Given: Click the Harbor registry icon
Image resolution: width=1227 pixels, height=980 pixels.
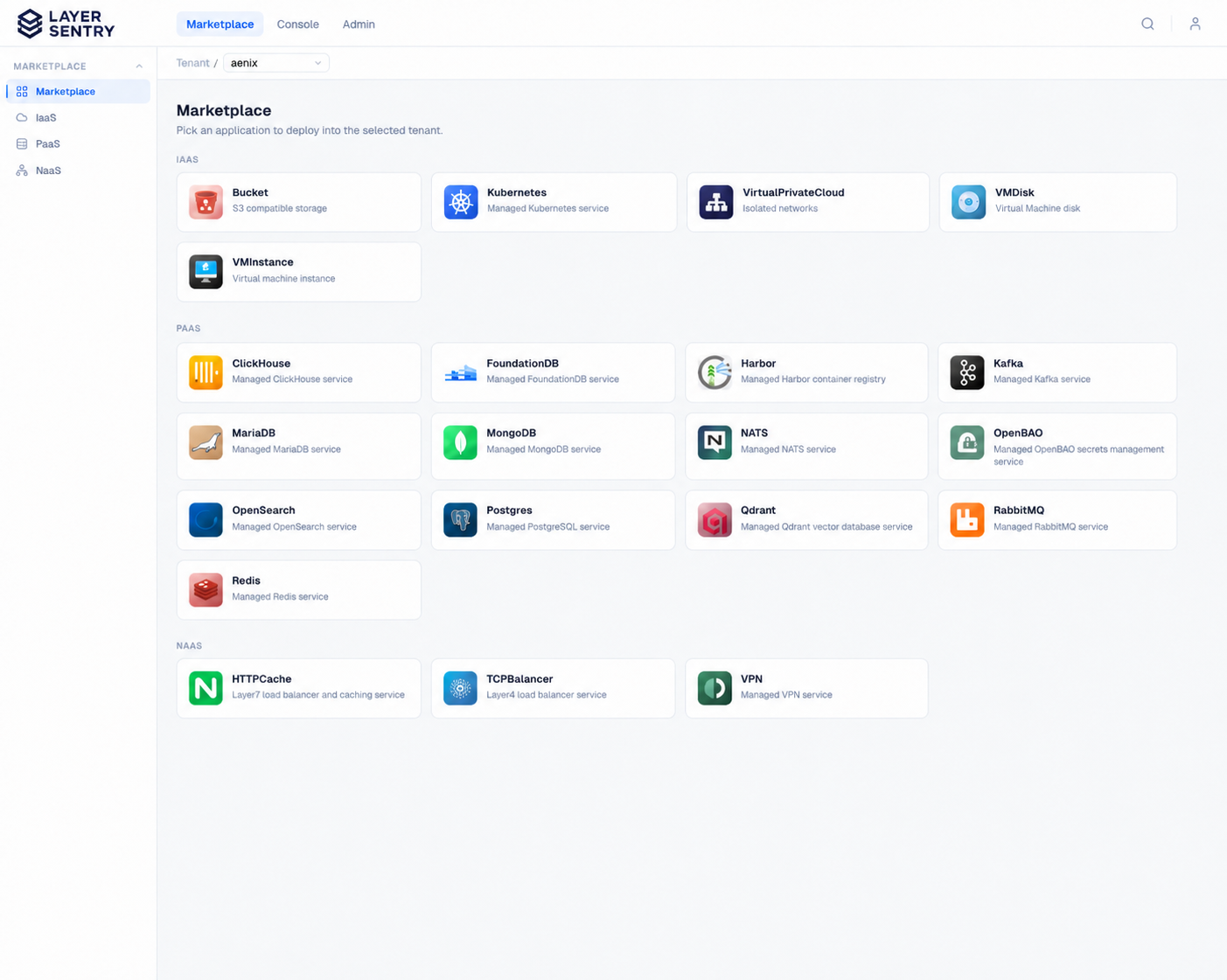Looking at the screenshot, I should (715, 372).
